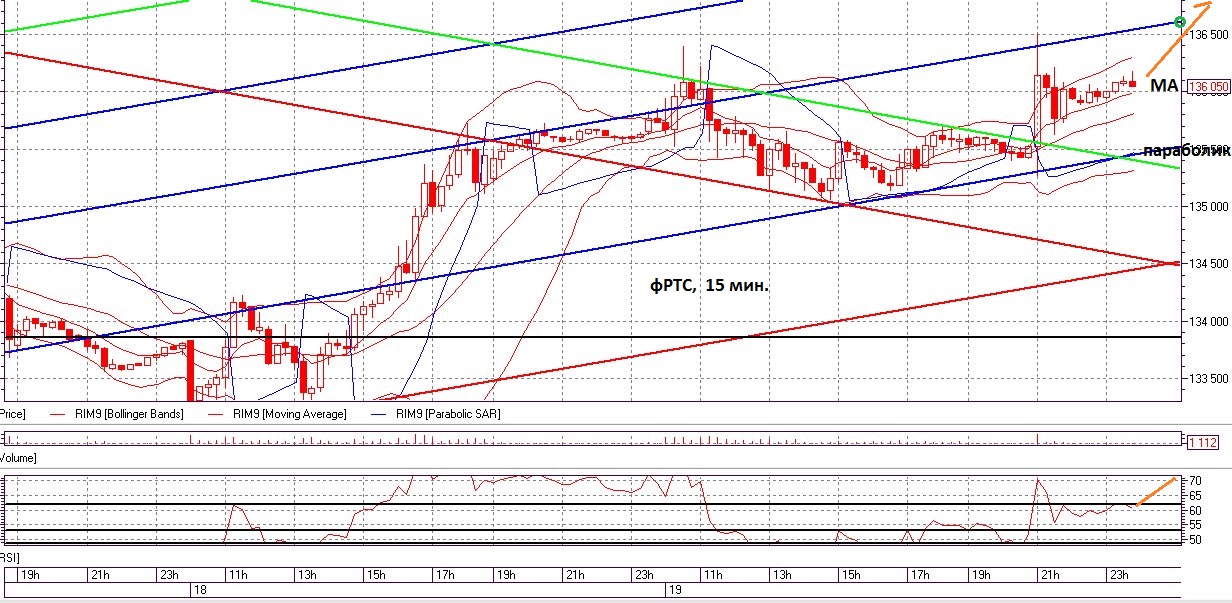This screenshot has width=1232, height=603.
Task: Click the RSI scale value 70
Action: point(1195,481)
